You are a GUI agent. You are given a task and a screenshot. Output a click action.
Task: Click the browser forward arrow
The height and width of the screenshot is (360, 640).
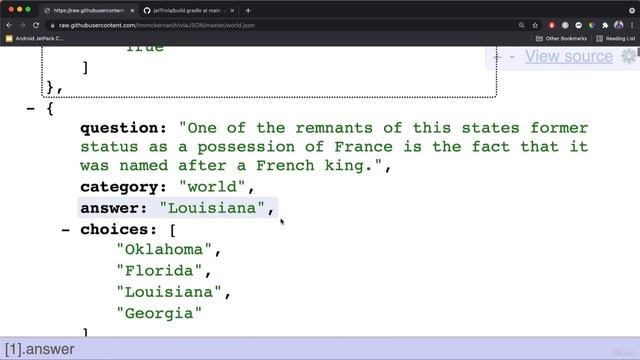(22, 25)
